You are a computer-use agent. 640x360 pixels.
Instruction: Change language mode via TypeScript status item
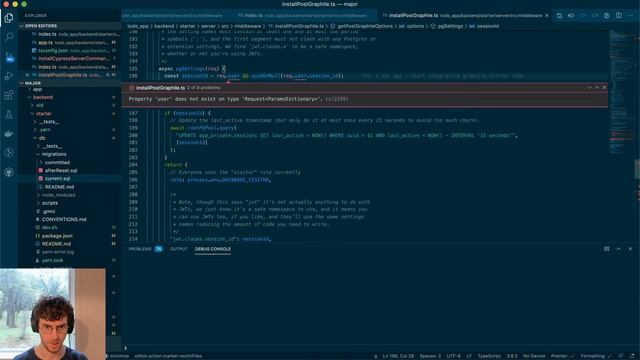(x=489, y=356)
